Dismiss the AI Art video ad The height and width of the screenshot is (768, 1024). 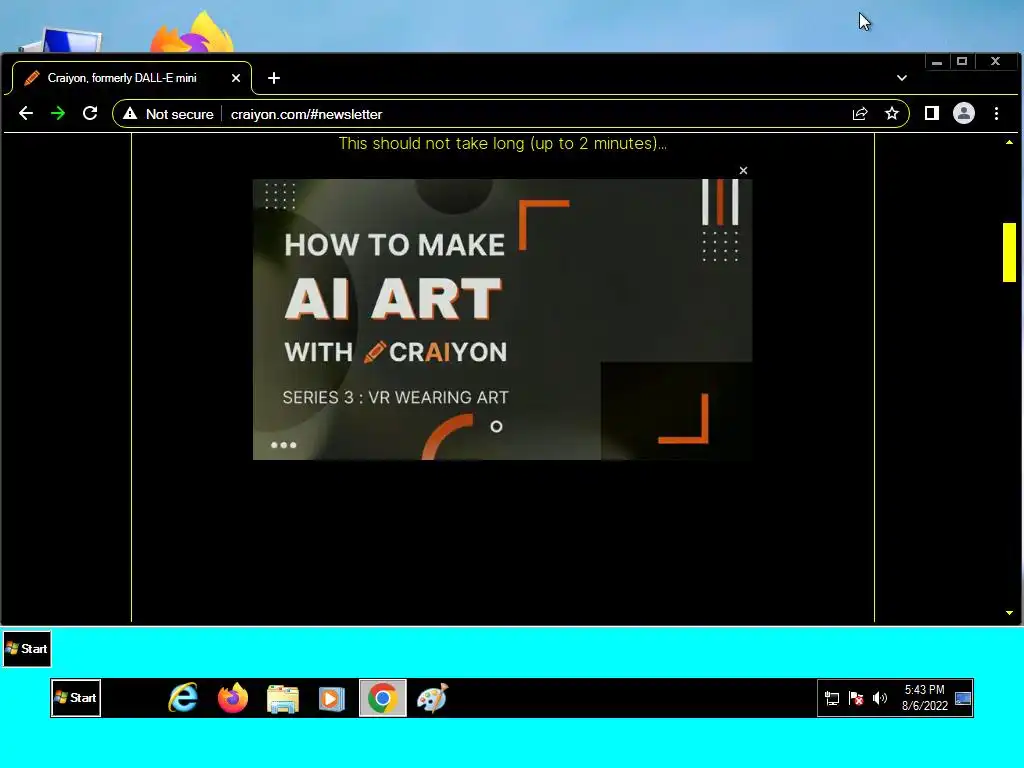pos(743,170)
